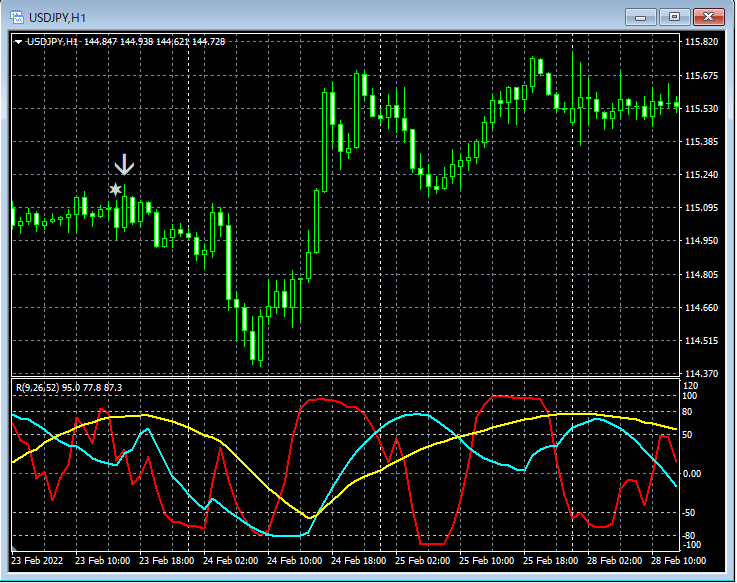Click the indicator scale value 120

690,385
